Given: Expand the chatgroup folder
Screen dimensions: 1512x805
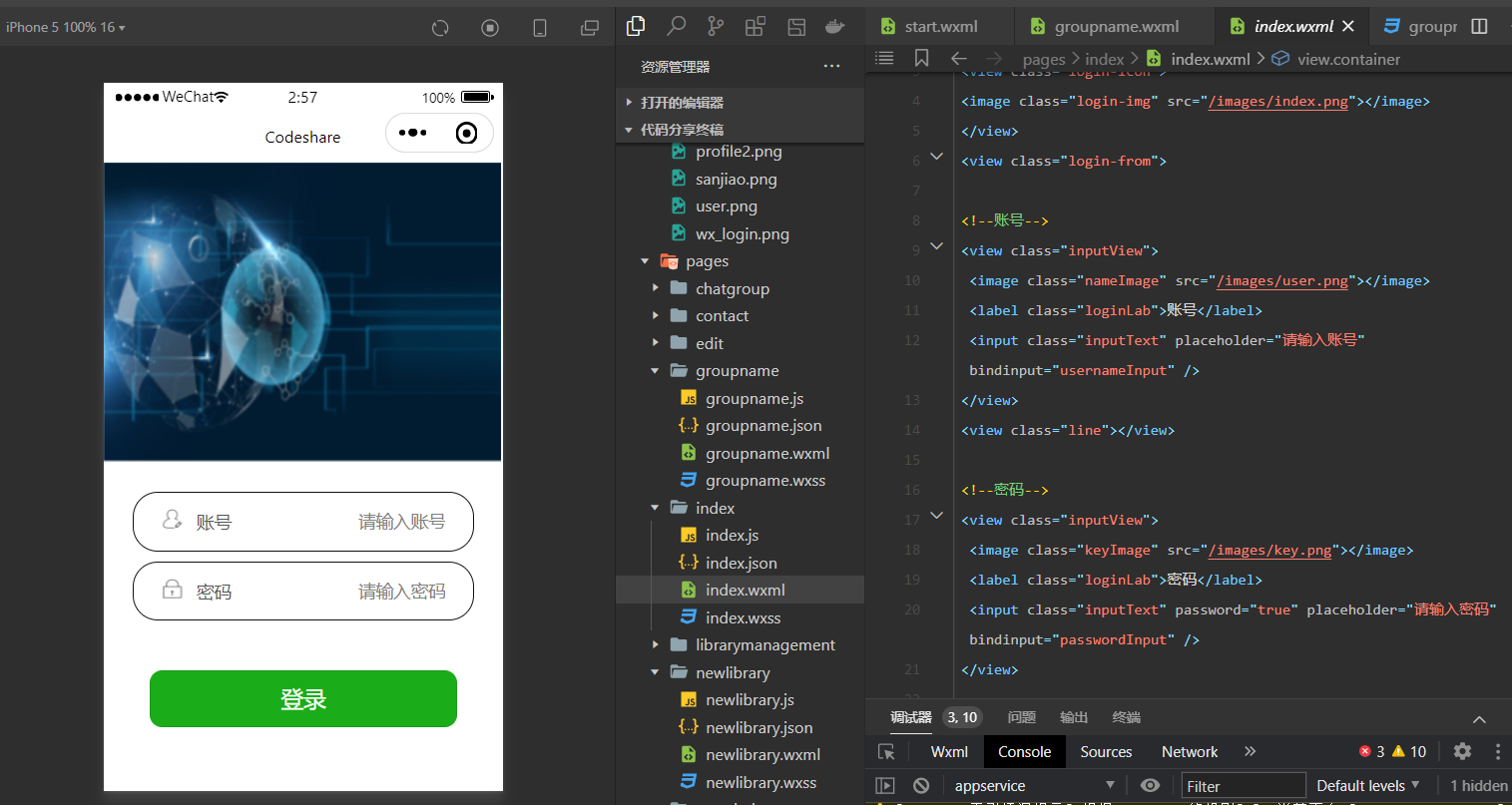Looking at the screenshot, I should 655,288.
